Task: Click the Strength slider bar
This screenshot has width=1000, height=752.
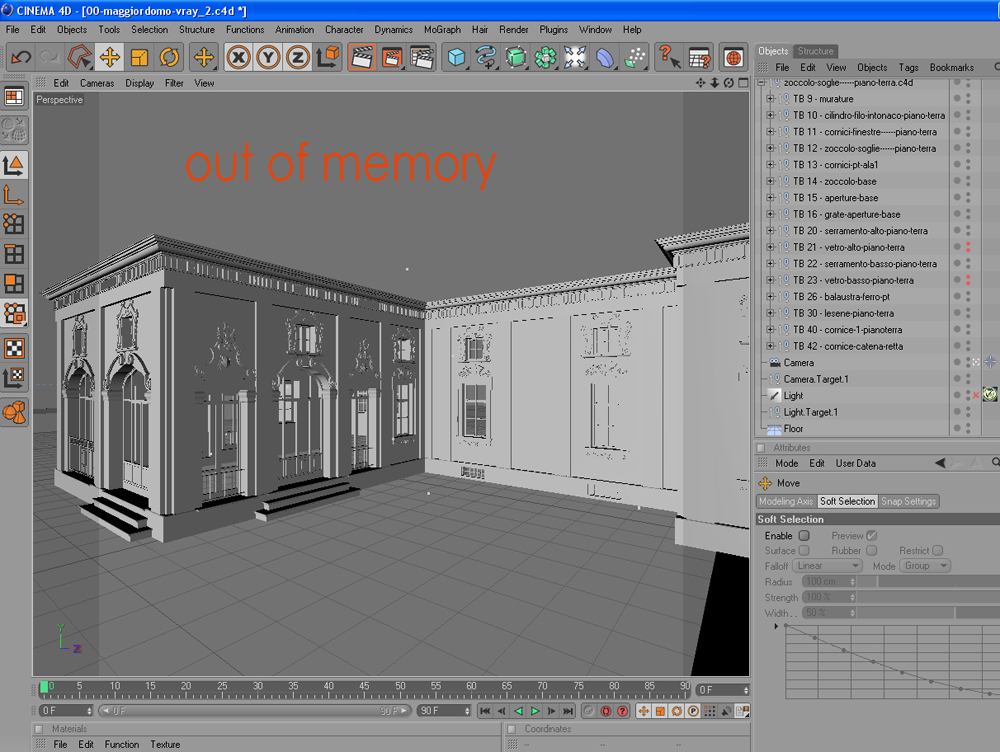Action: [929, 598]
